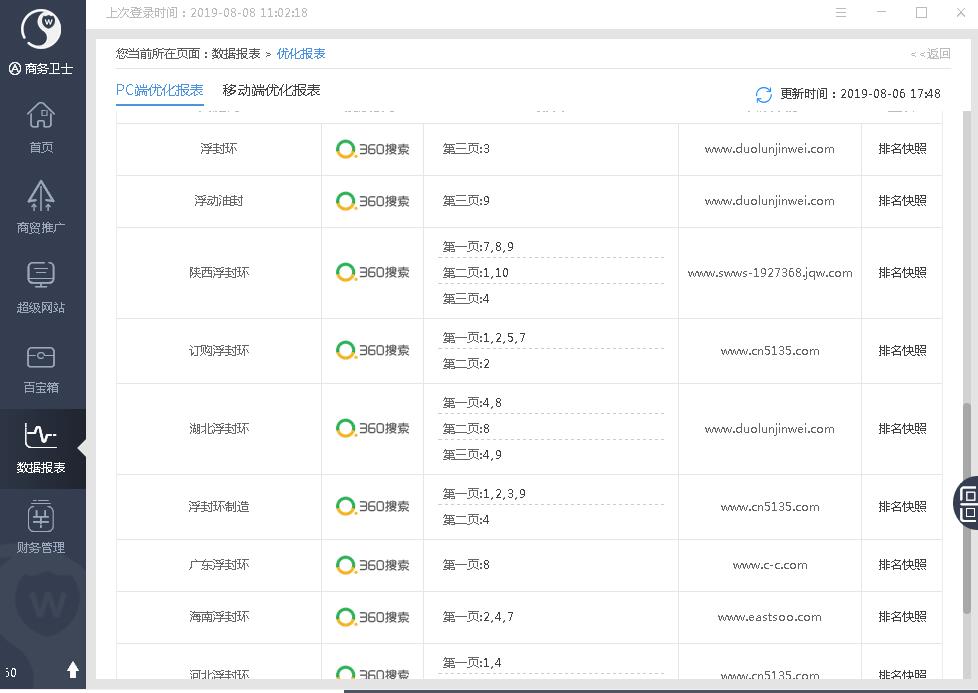Click the refresh icon beside 更新时间
The height and width of the screenshot is (693, 978).
(764, 94)
